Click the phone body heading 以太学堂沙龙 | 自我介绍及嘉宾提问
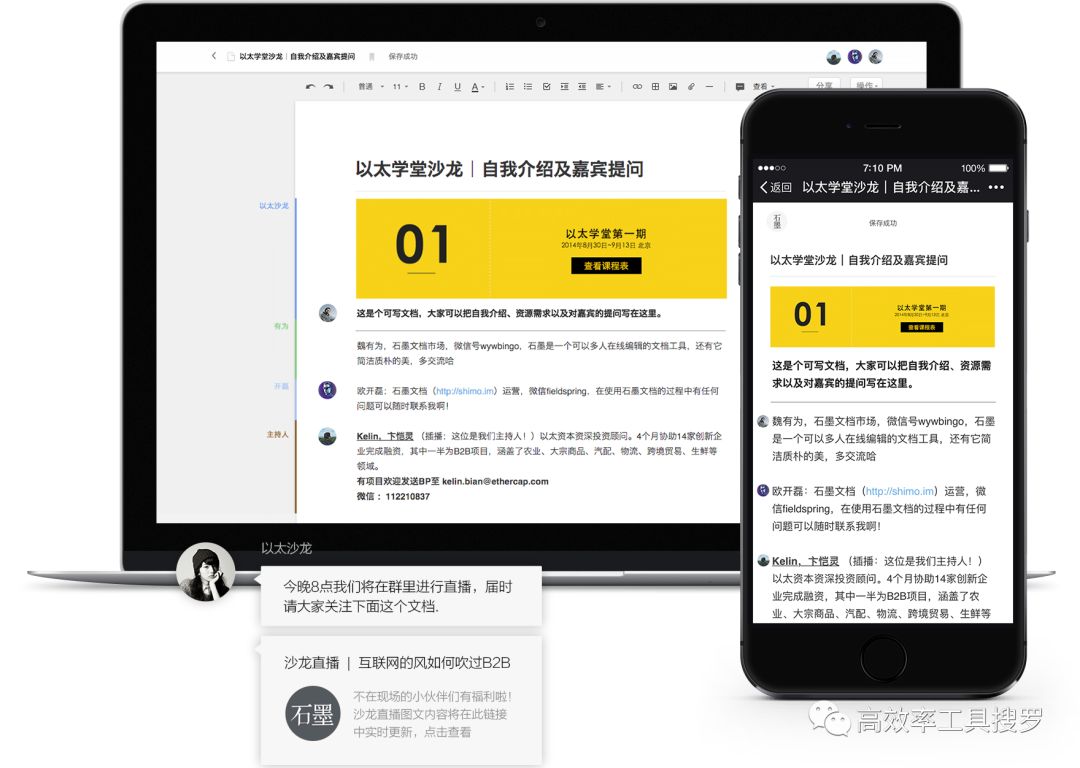The image size is (1080, 768). (x=859, y=260)
